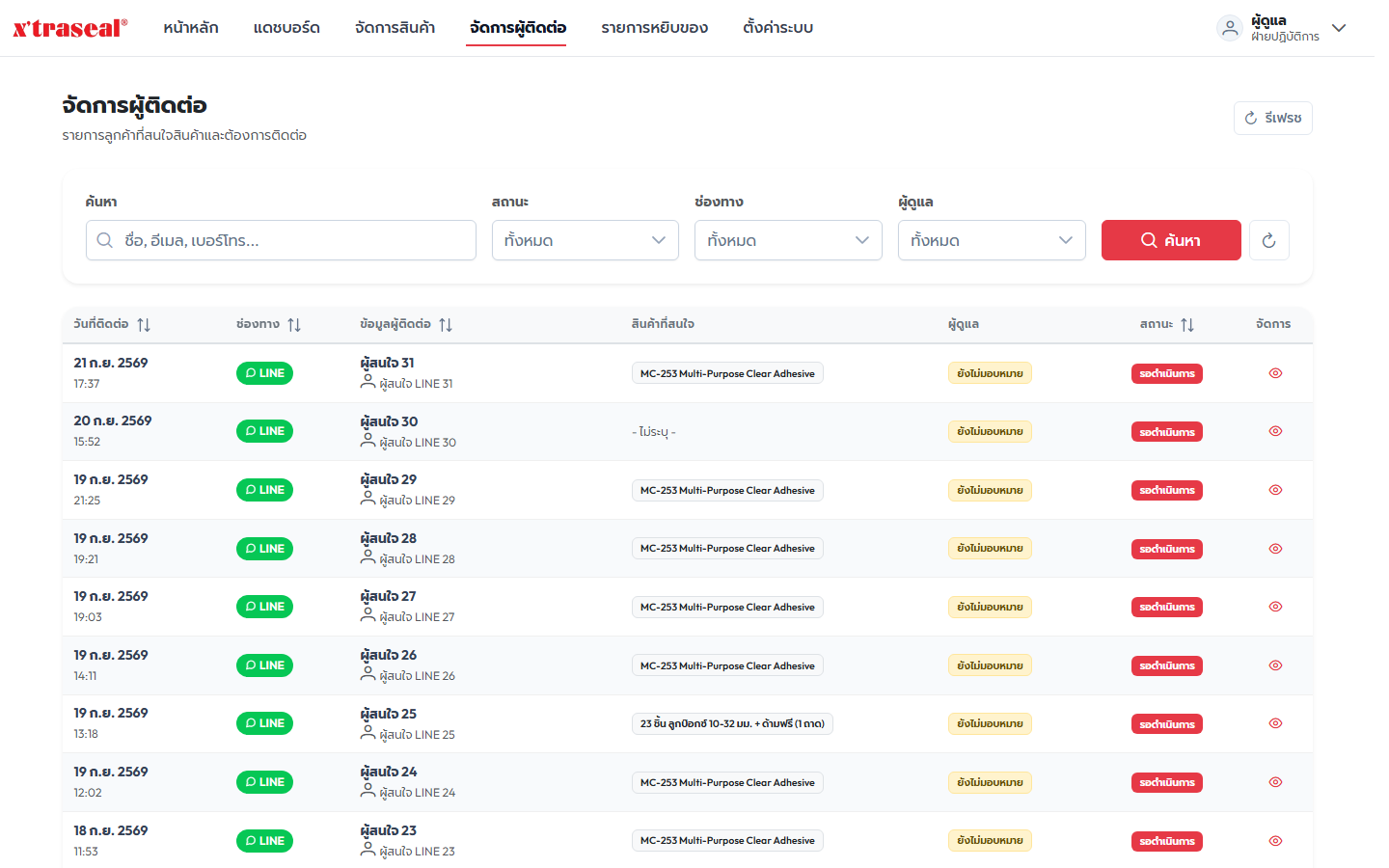This screenshot has height=868, width=1389.
Task: Click the user avatar icon
Action: [x=1230, y=28]
